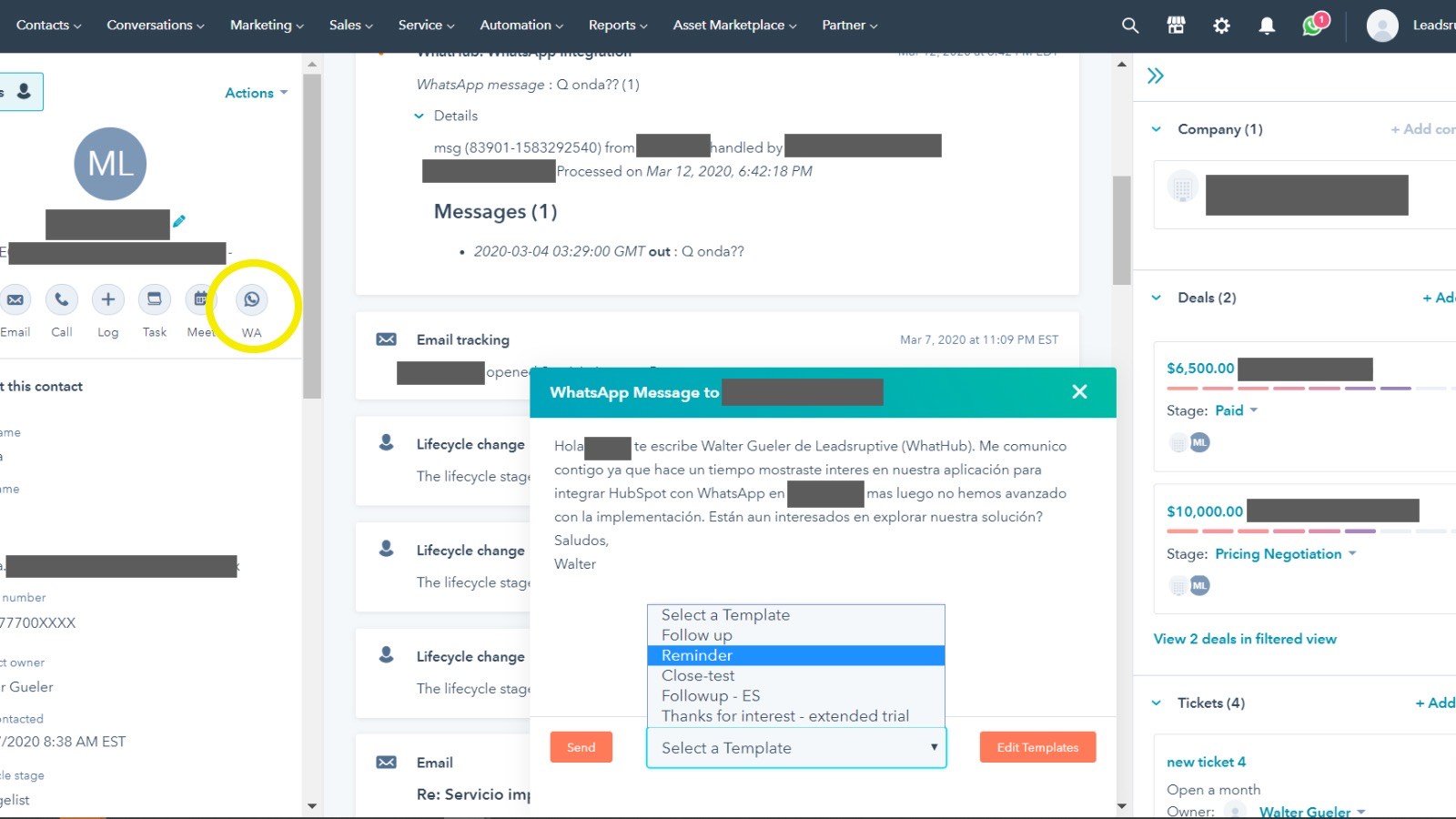Viewport: 1456px width, 819px height.
Task: Open the notifications bell
Action: tap(1267, 25)
